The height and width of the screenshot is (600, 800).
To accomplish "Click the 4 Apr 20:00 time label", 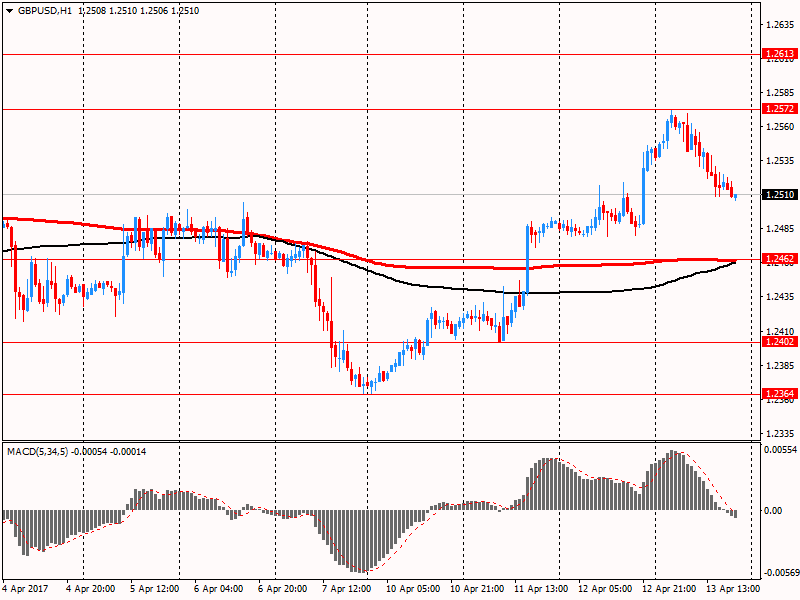I will coord(91,589).
